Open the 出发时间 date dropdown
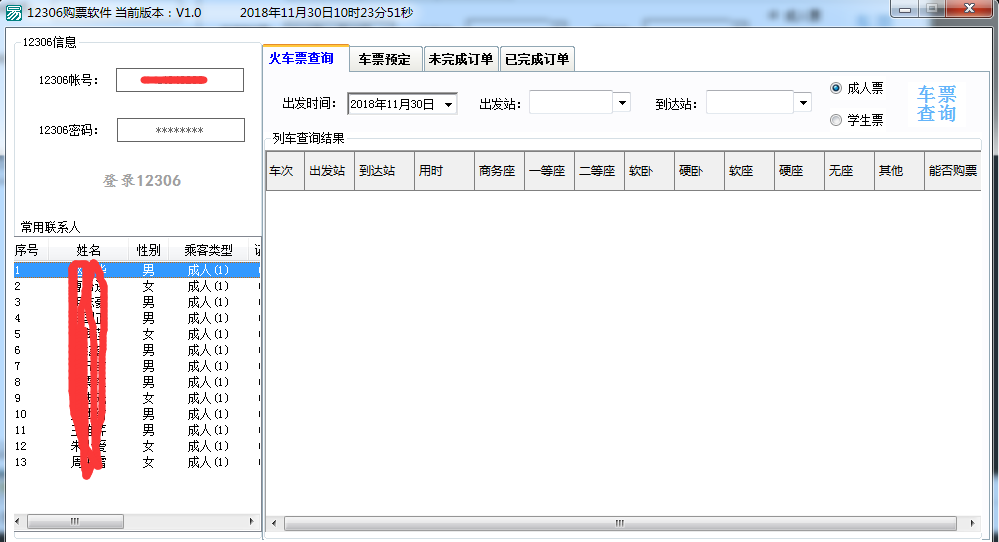The height and width of the screenshot is (542, 999). pyautogui.click(x=448, y=104)
